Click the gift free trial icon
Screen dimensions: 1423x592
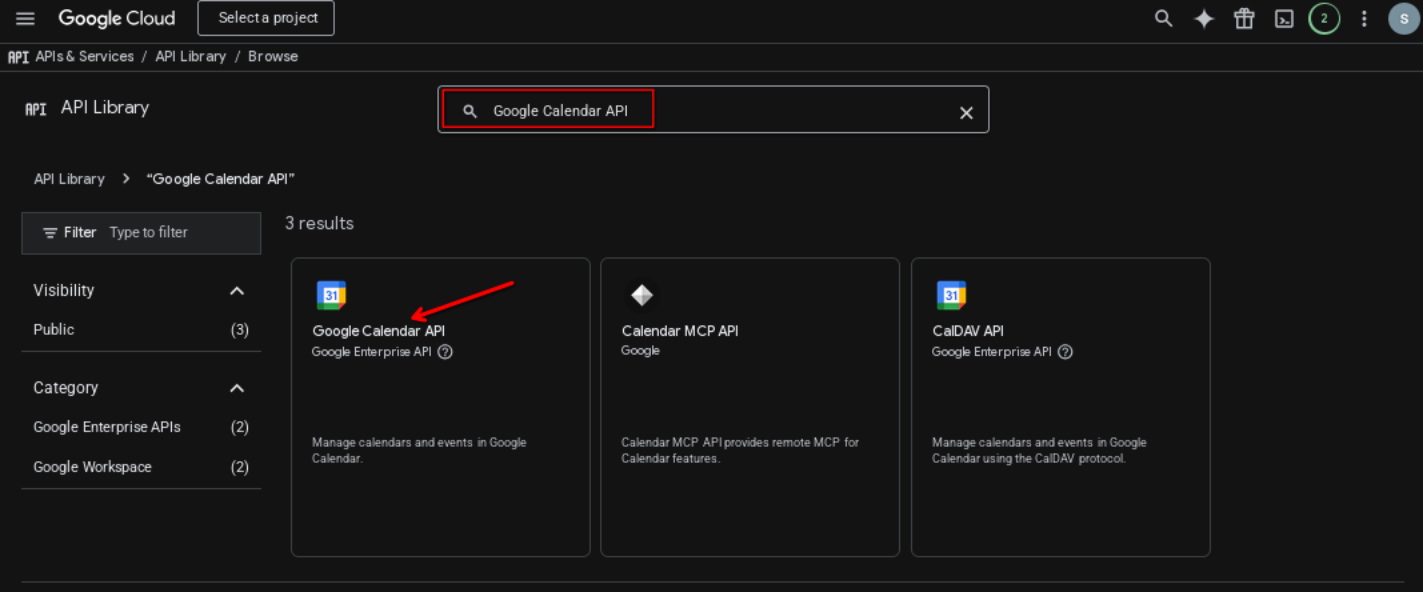coord(1244,18)
